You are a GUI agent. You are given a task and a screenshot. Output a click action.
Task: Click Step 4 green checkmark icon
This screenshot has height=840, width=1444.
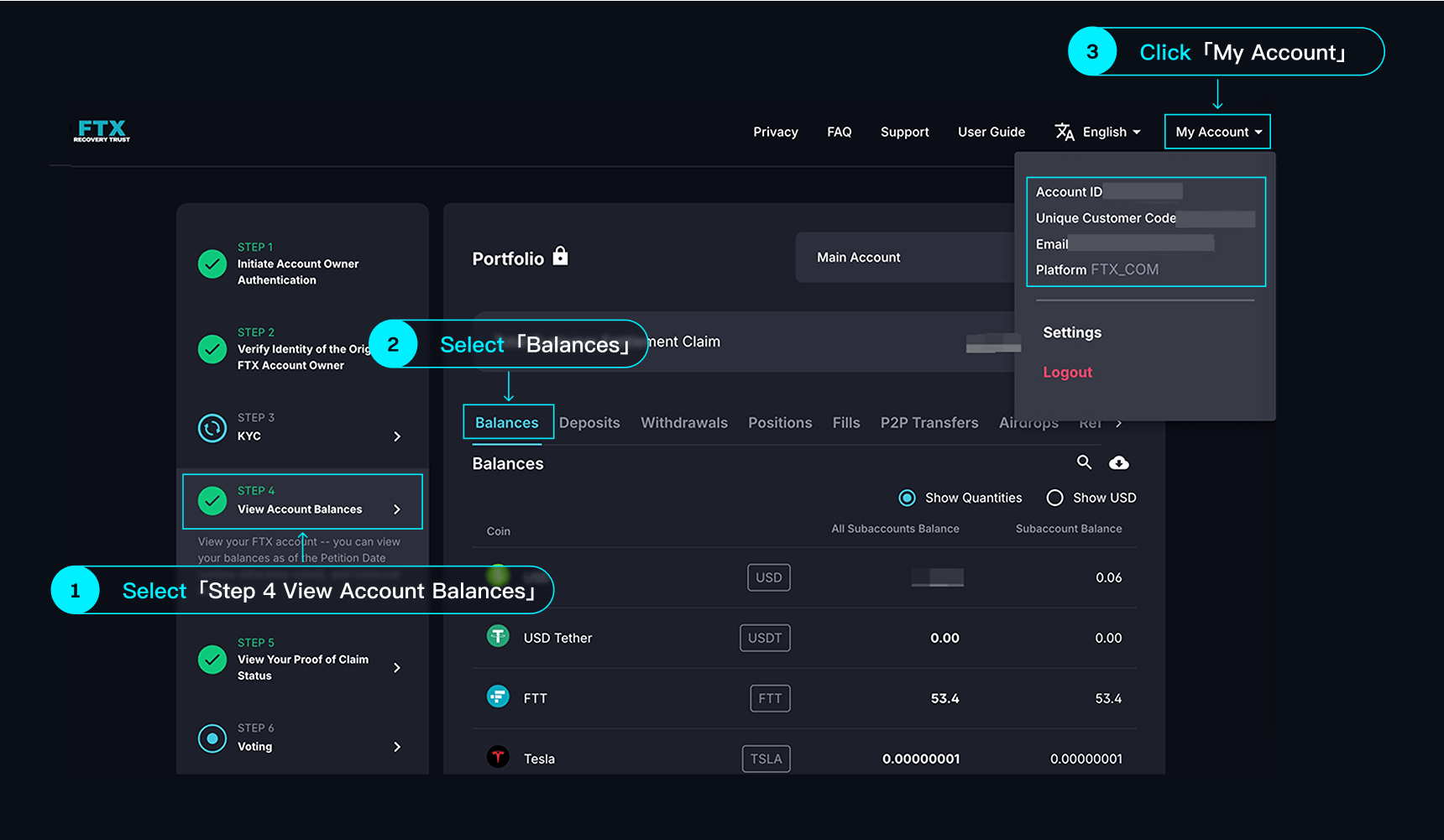pyautogui.click(x=212, y=501)
